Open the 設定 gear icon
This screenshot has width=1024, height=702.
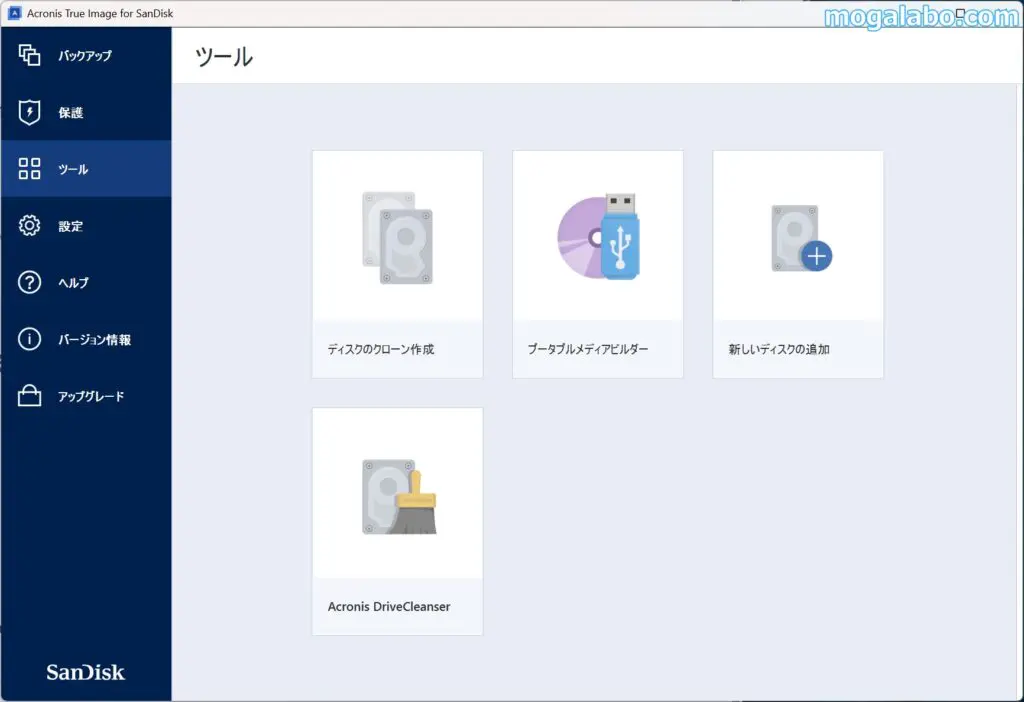(x=30, y=226)
